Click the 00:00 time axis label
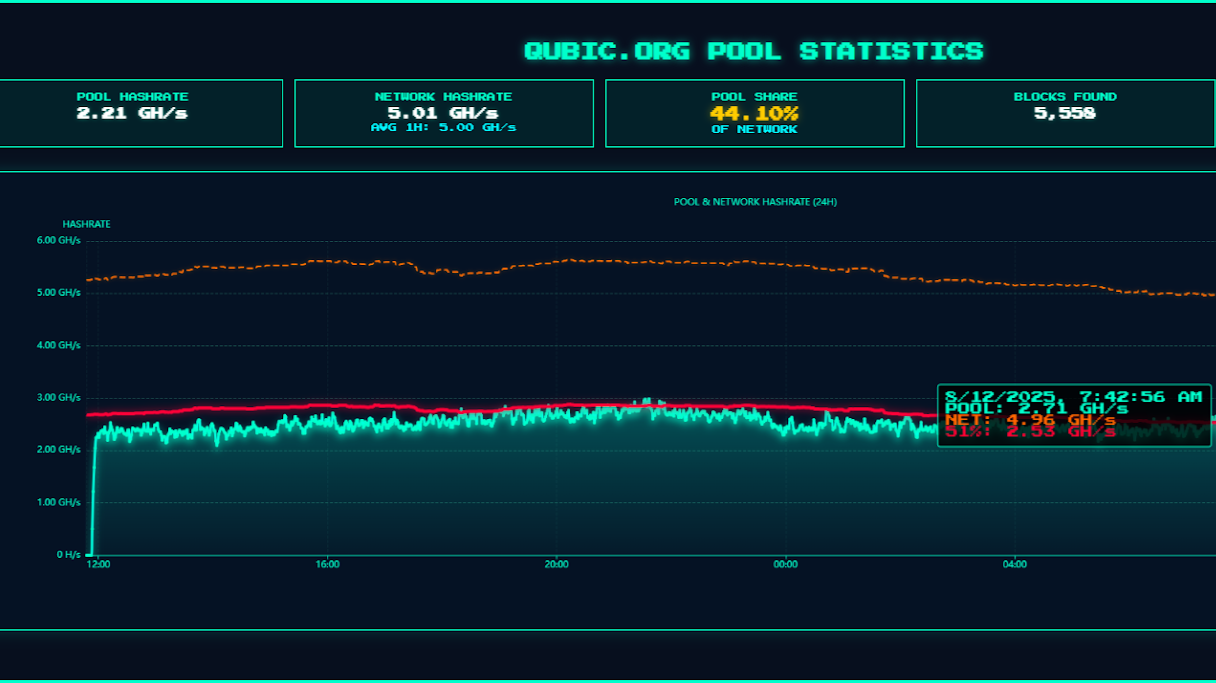The height and width of the screenshot is (683, 1216). tap(785, 564)
